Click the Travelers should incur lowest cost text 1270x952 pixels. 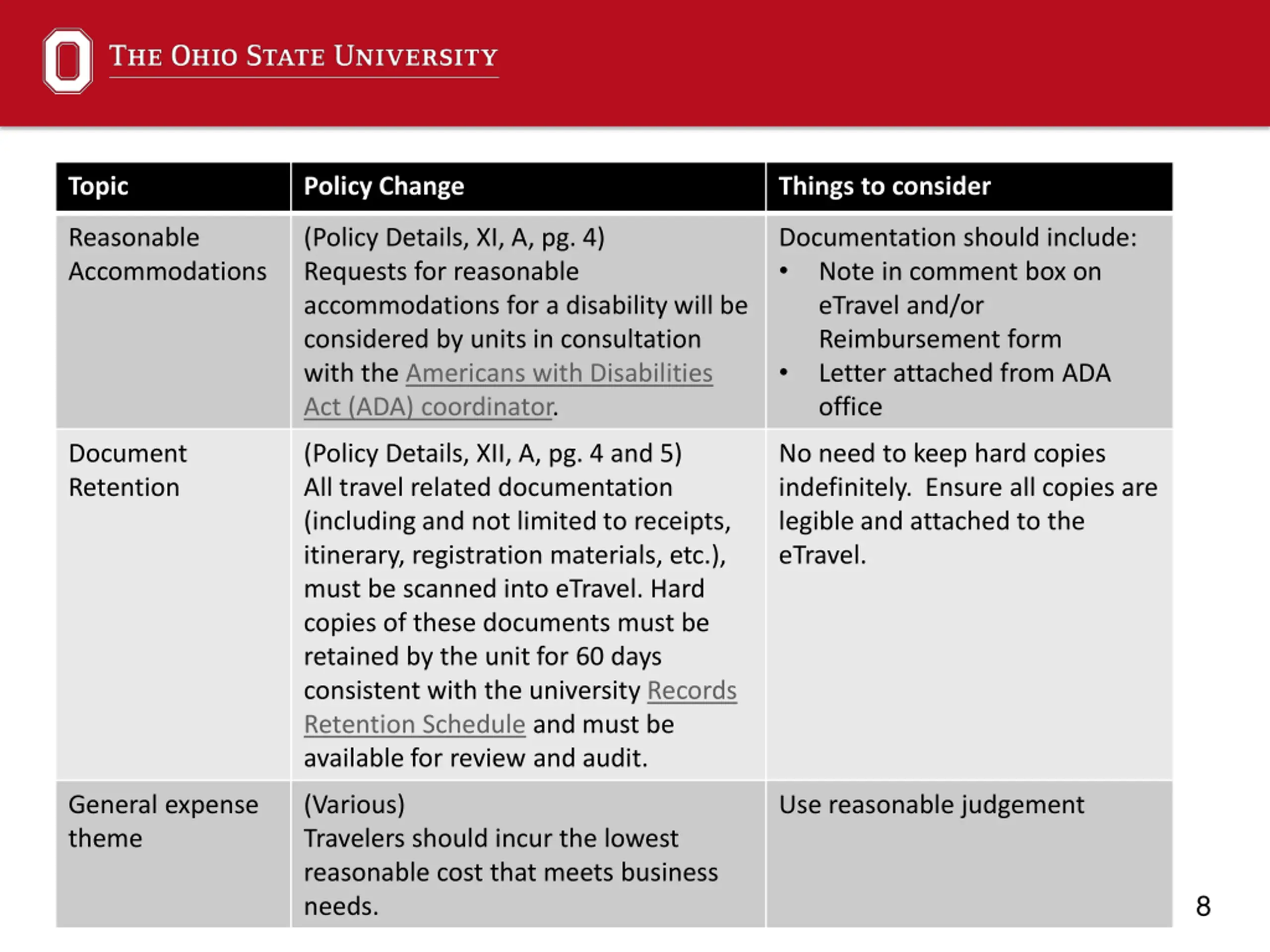511,872
